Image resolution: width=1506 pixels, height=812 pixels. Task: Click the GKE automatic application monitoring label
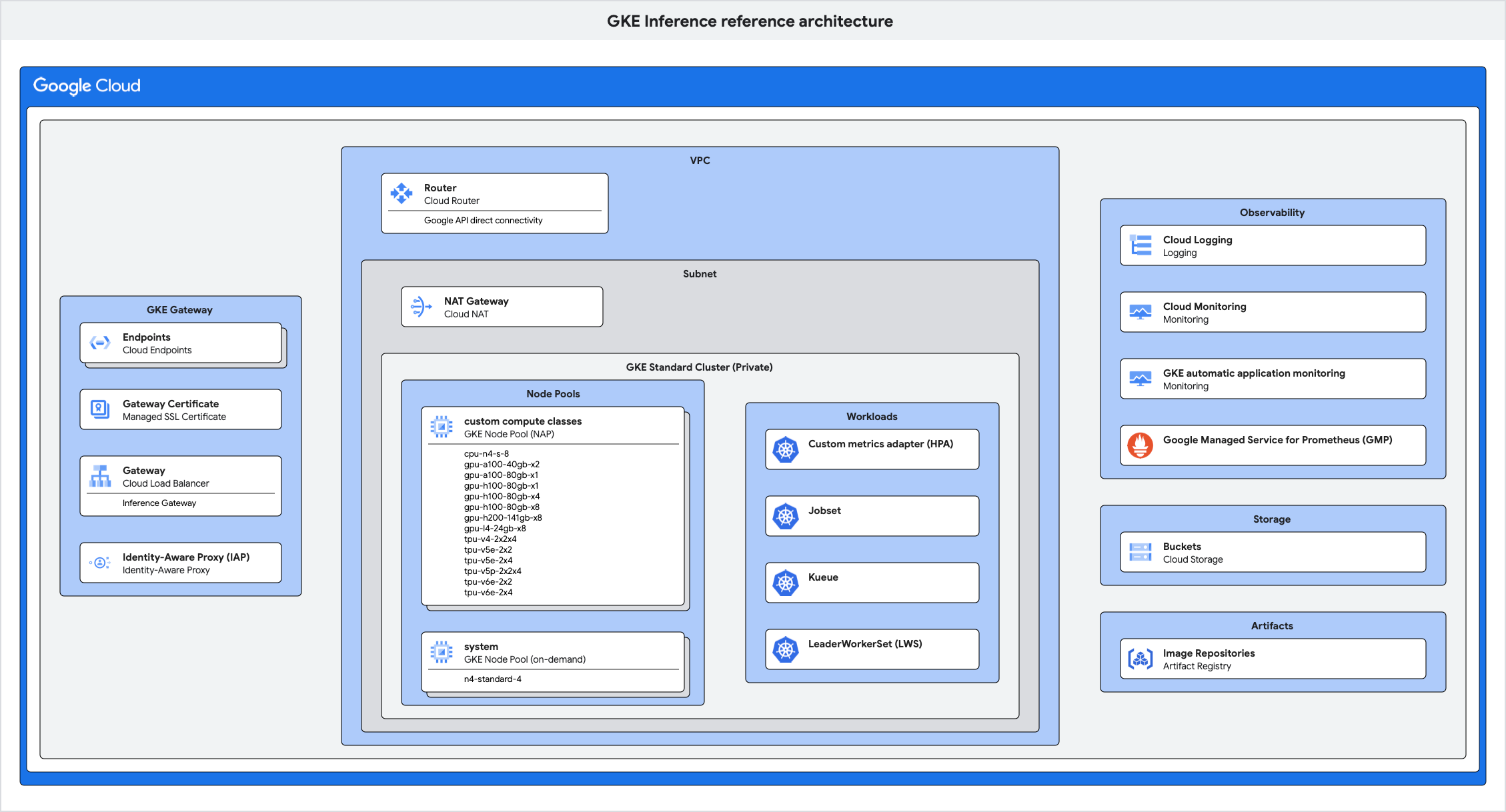click(x=1254, y=373)
